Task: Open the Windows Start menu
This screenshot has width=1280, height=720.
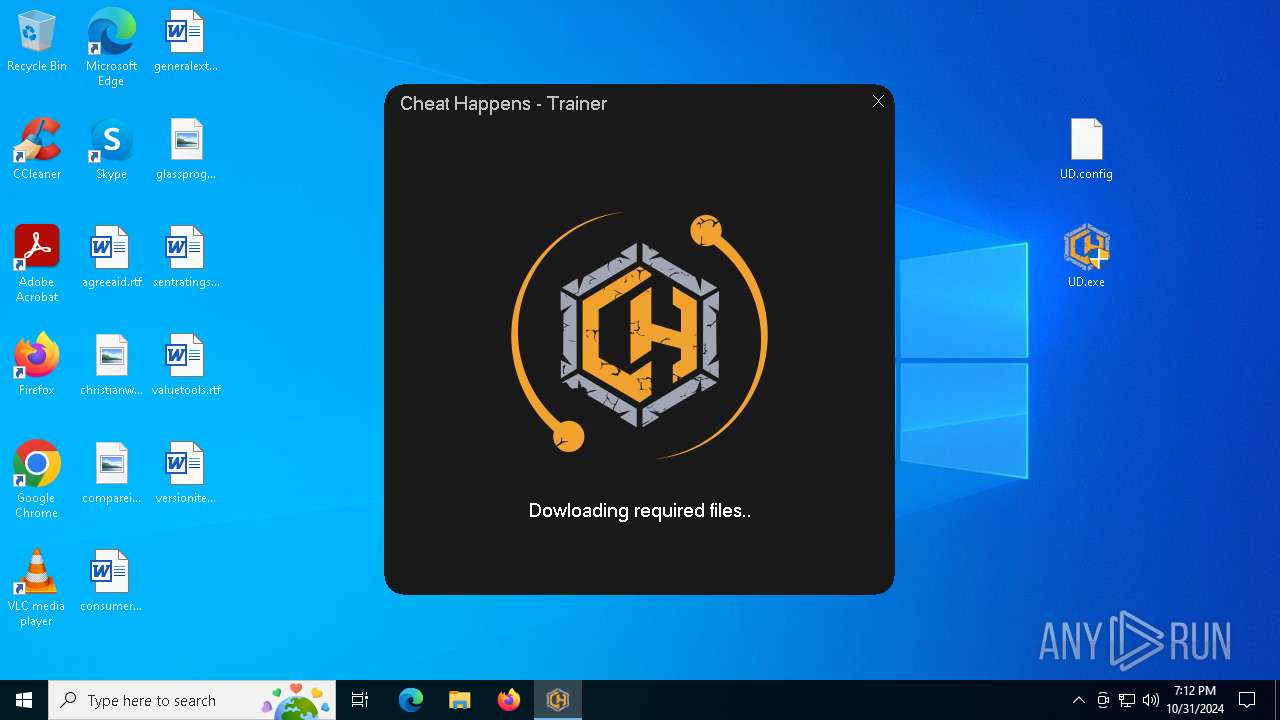Action: (x=24, y=700)
